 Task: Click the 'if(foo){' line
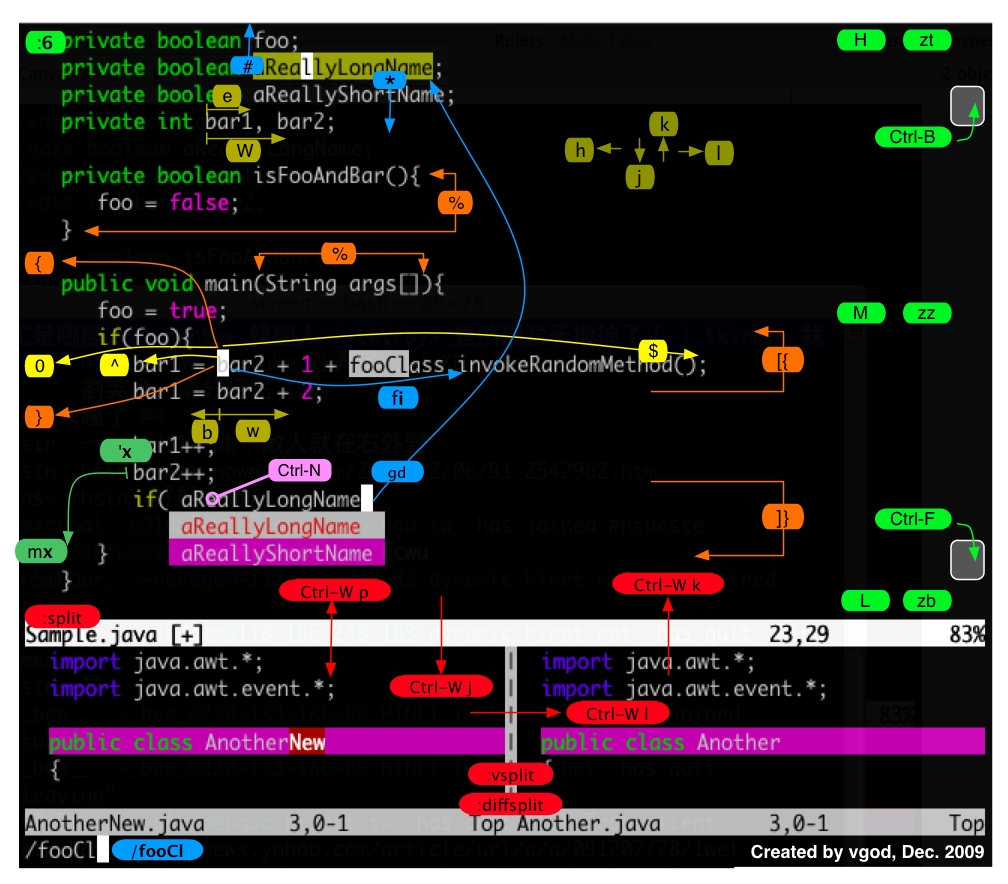pos(145,338)
